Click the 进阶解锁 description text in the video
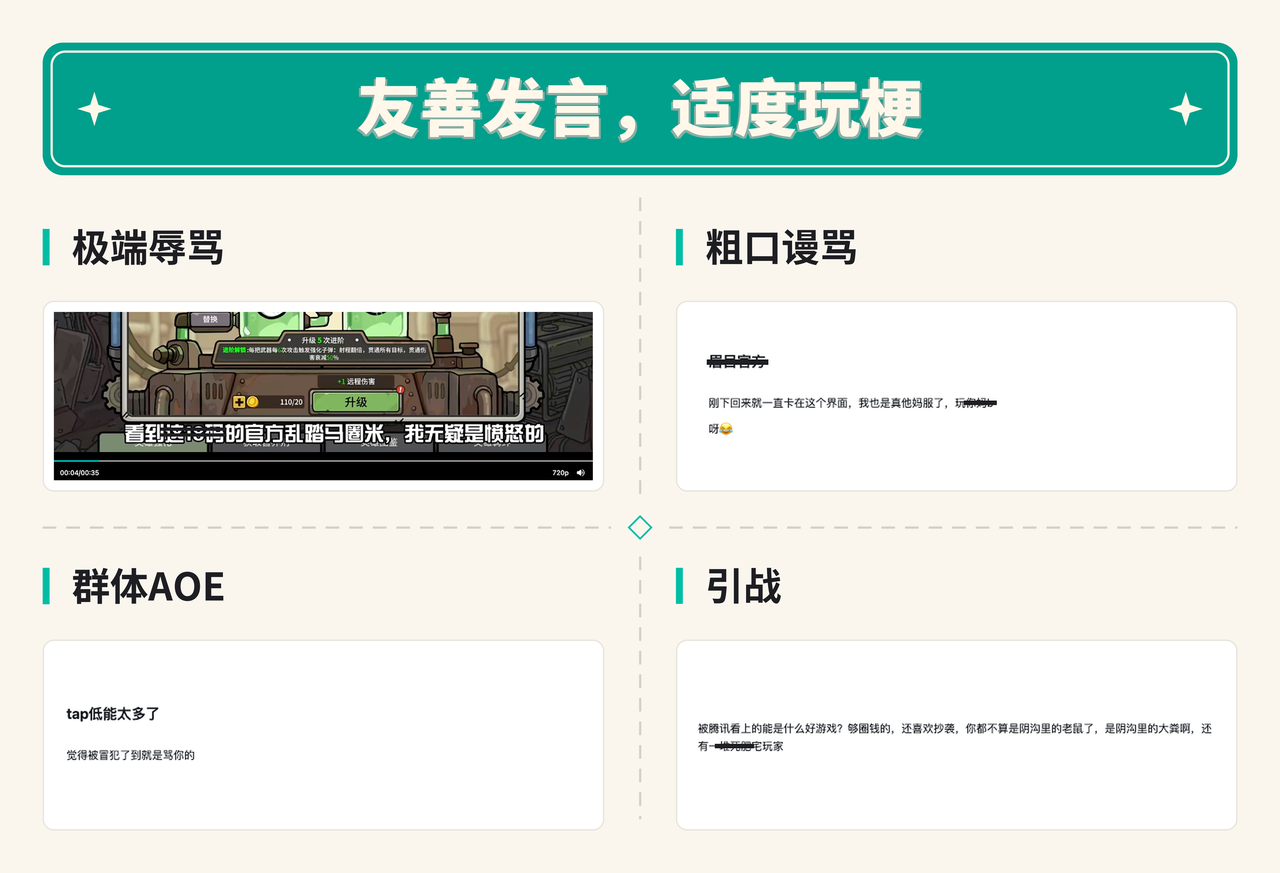Viewport: 1280px width, 873px height. 324,353
